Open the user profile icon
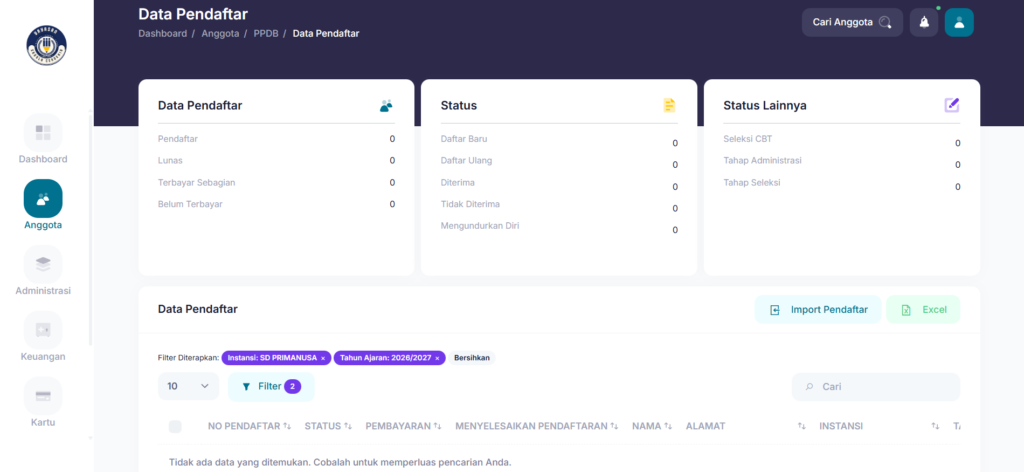This screenshot has height=472, width=1024. 959,22
